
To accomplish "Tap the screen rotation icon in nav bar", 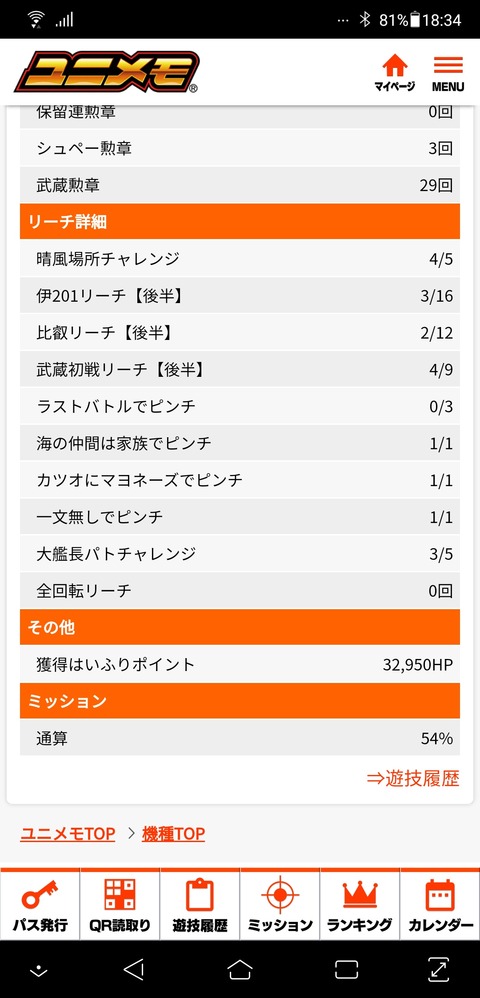I will point(439,969).
